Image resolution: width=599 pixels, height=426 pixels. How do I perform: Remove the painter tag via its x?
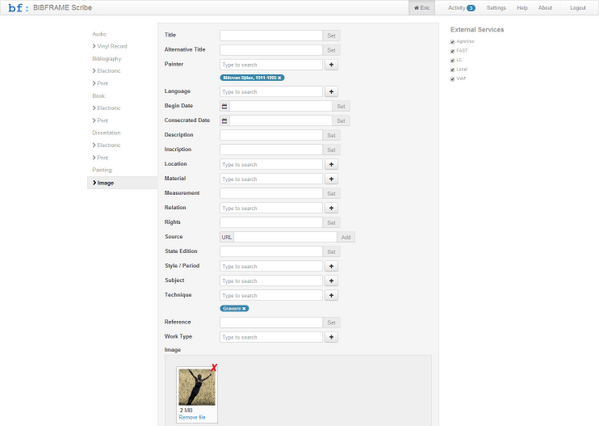click(280, 78)
